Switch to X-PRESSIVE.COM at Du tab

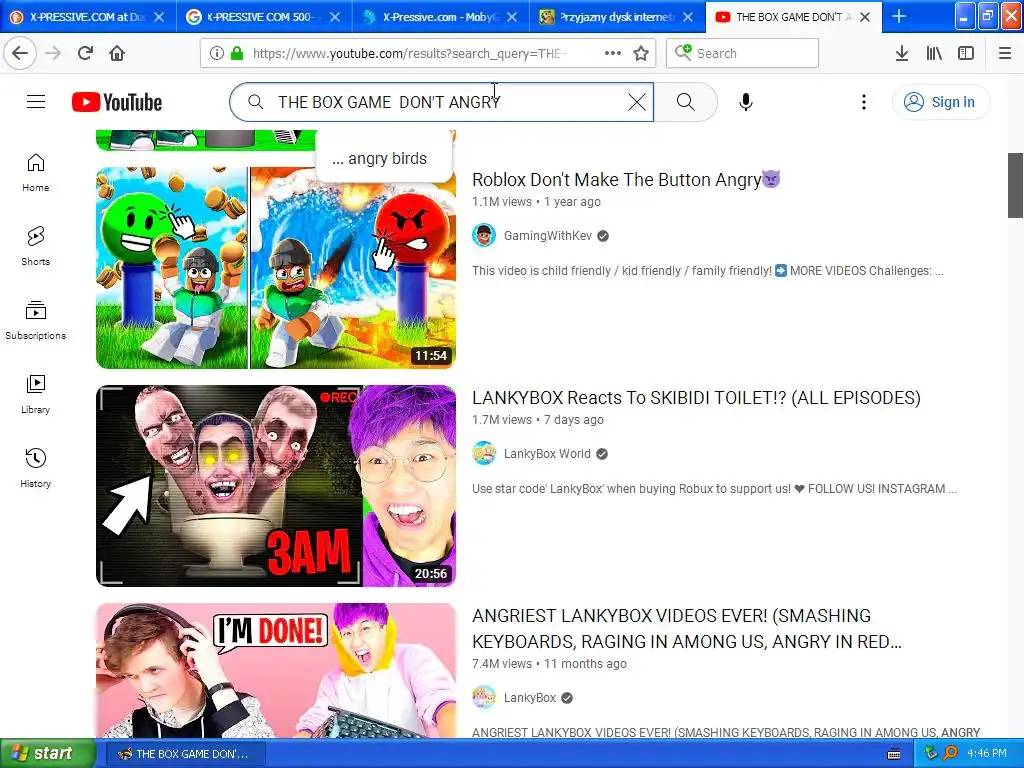coord(88,17)
